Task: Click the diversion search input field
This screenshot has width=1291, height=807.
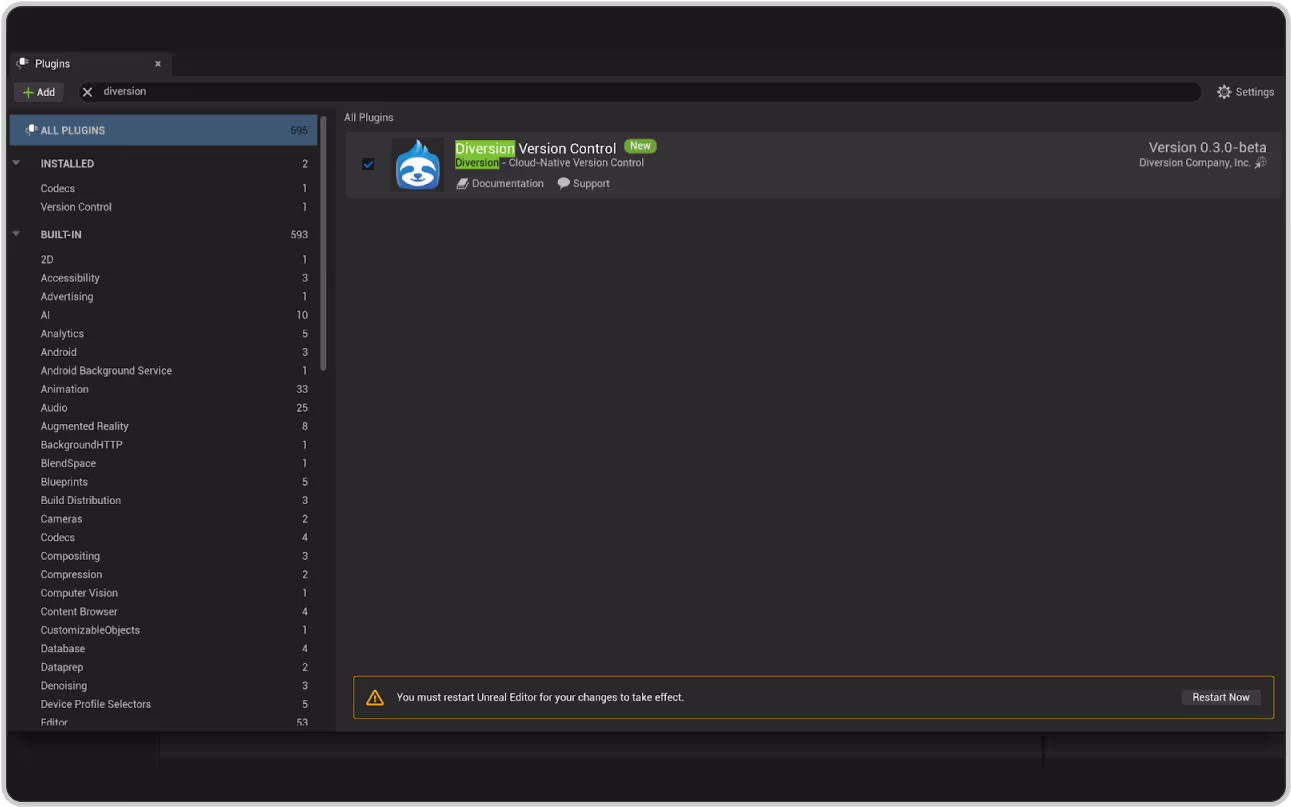Action: (640, 92)
